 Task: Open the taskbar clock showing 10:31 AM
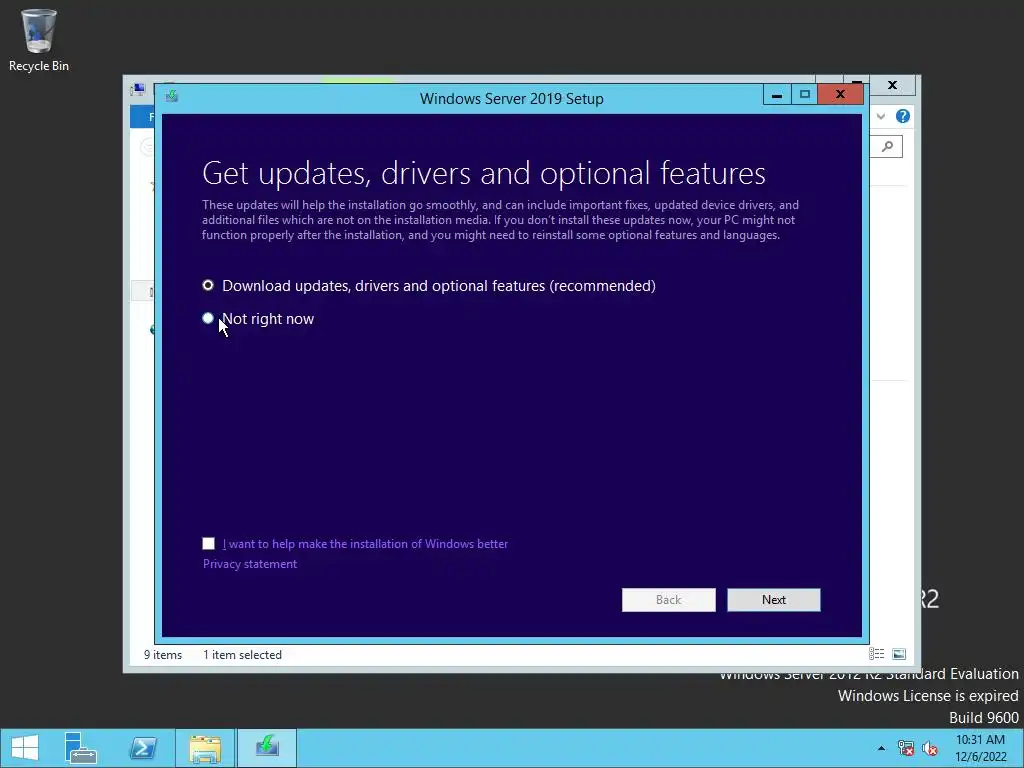click(x=981, y=748)
